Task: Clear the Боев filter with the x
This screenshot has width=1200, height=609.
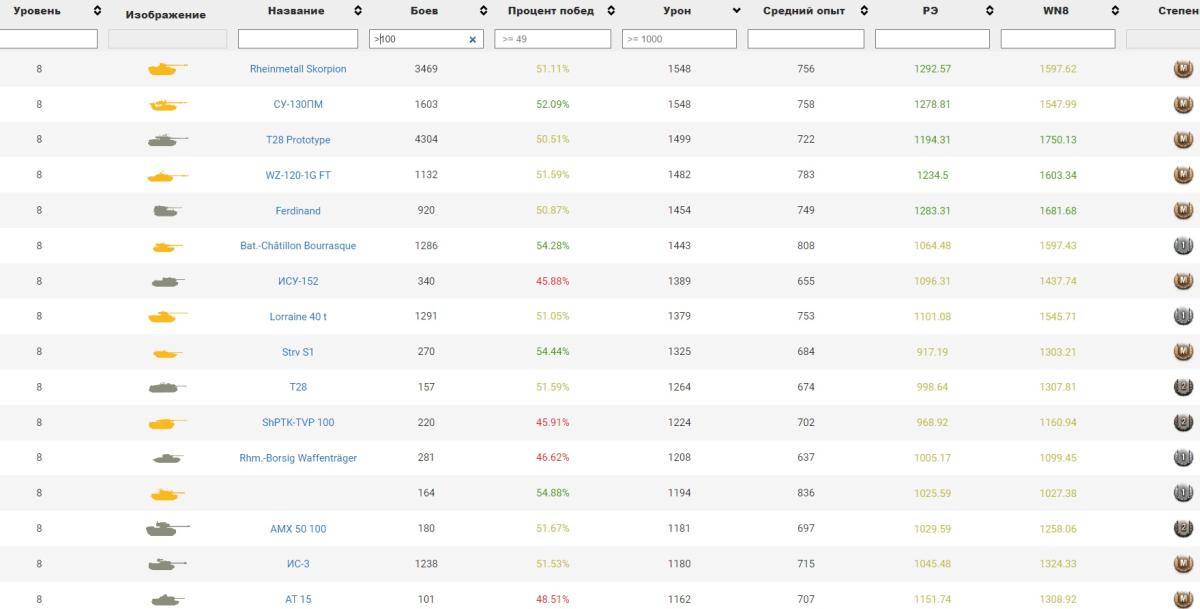Action: tap(473, 40)
